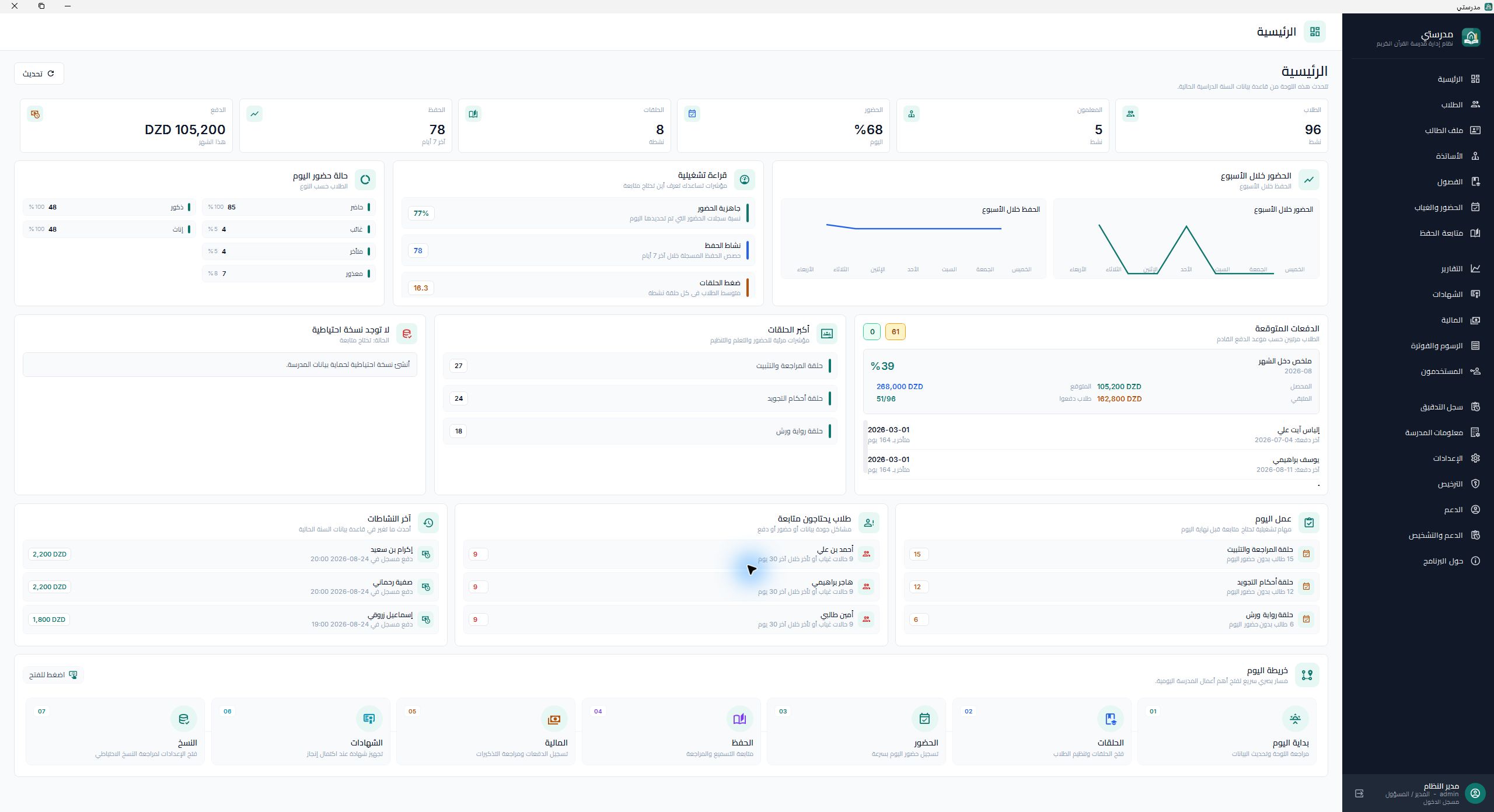Click the سجل التدقيق icon in sidebar
The image size is (1494, 812).
tap(1475, 407)
